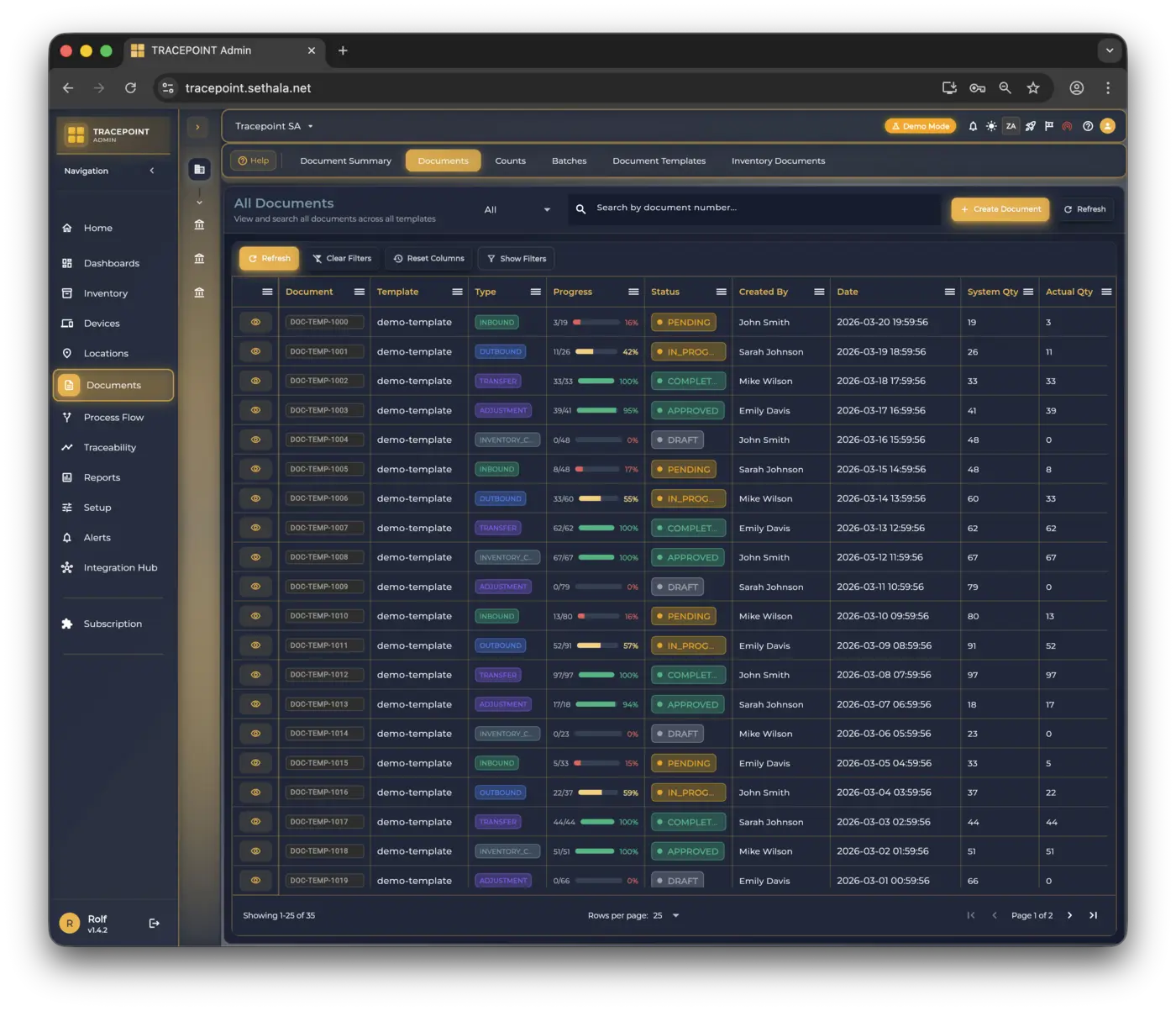
Task: Switch to the Batches tab
Action: click(x=569, y=161)
